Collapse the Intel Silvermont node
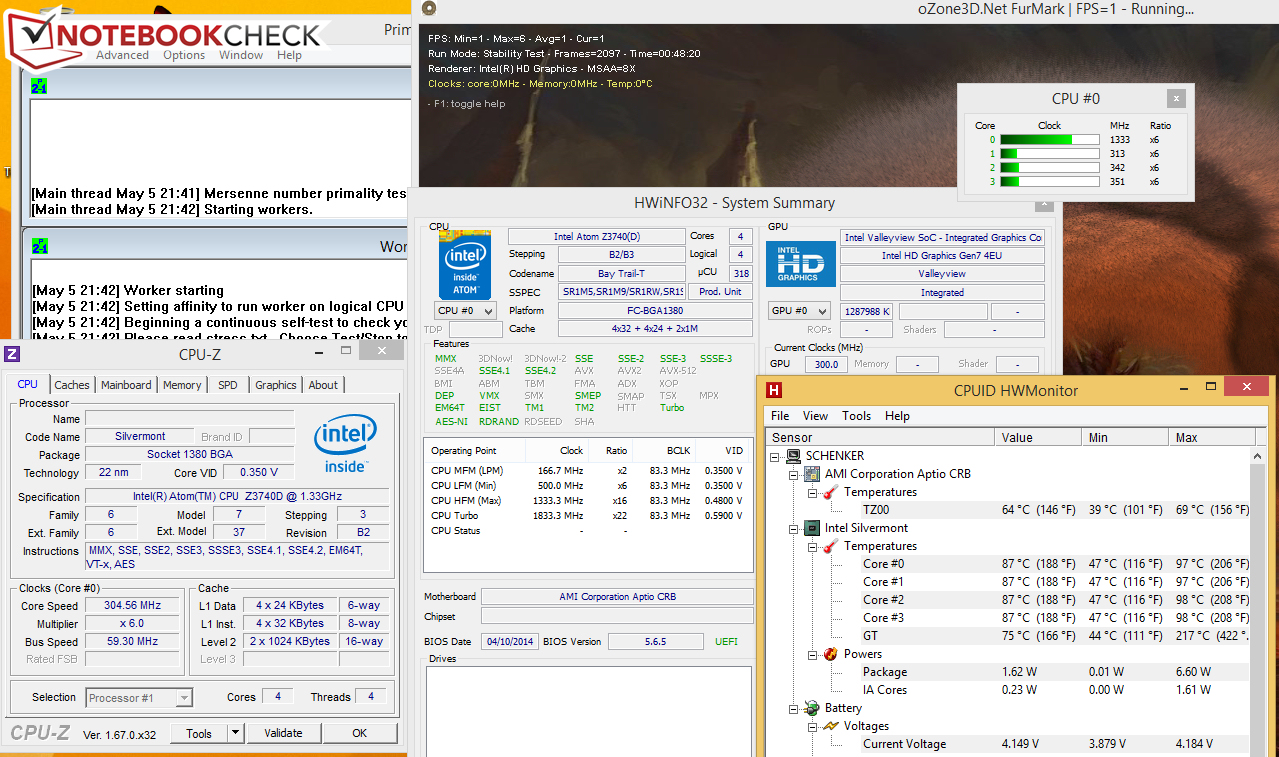Image resolution: width=1279 pixels, height=757 pixels. (793, 528)
